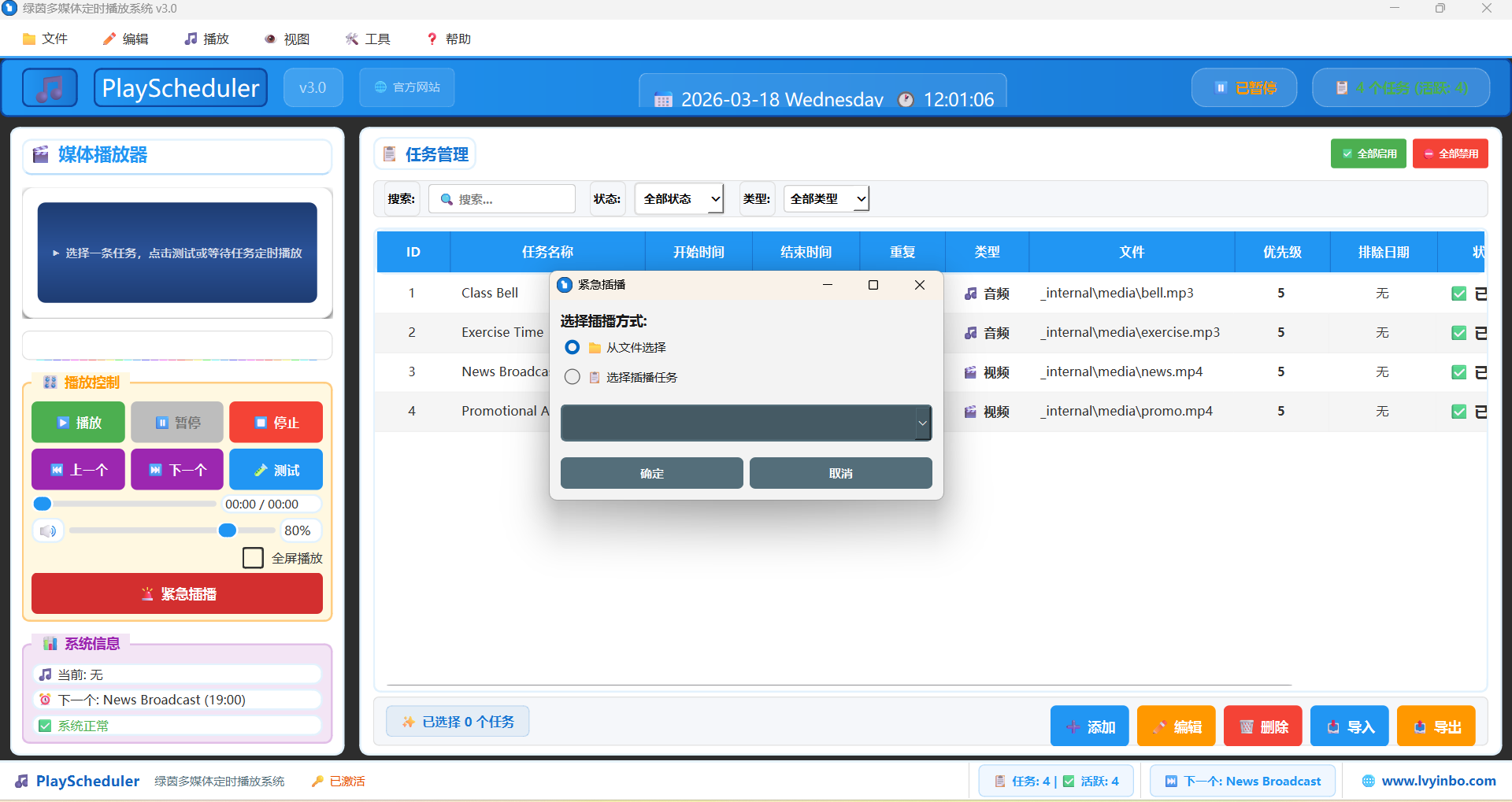Click the volume speaker icon

click(x=47, y=530)
